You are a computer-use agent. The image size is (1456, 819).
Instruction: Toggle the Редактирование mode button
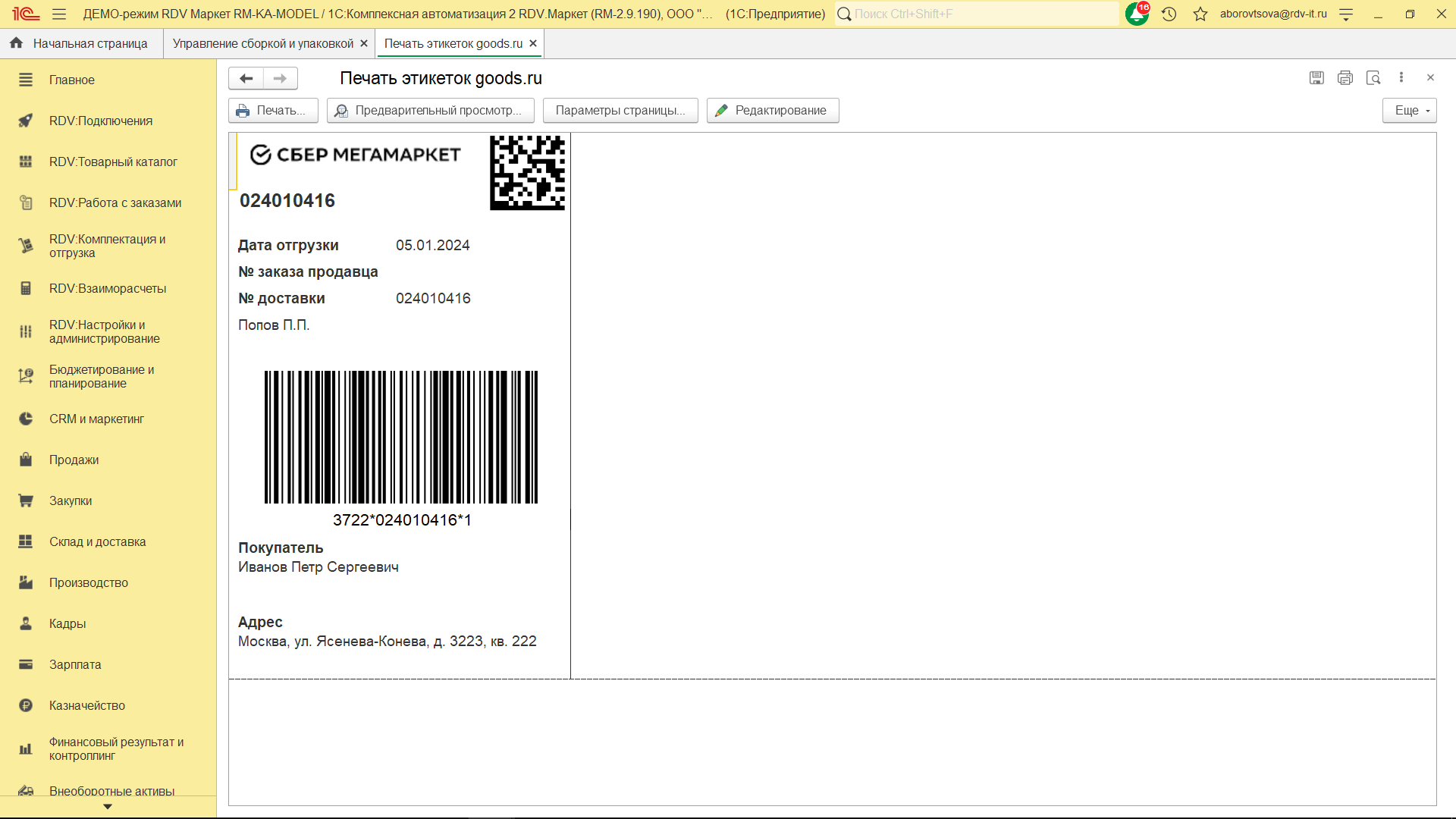(x=772, y=110)
